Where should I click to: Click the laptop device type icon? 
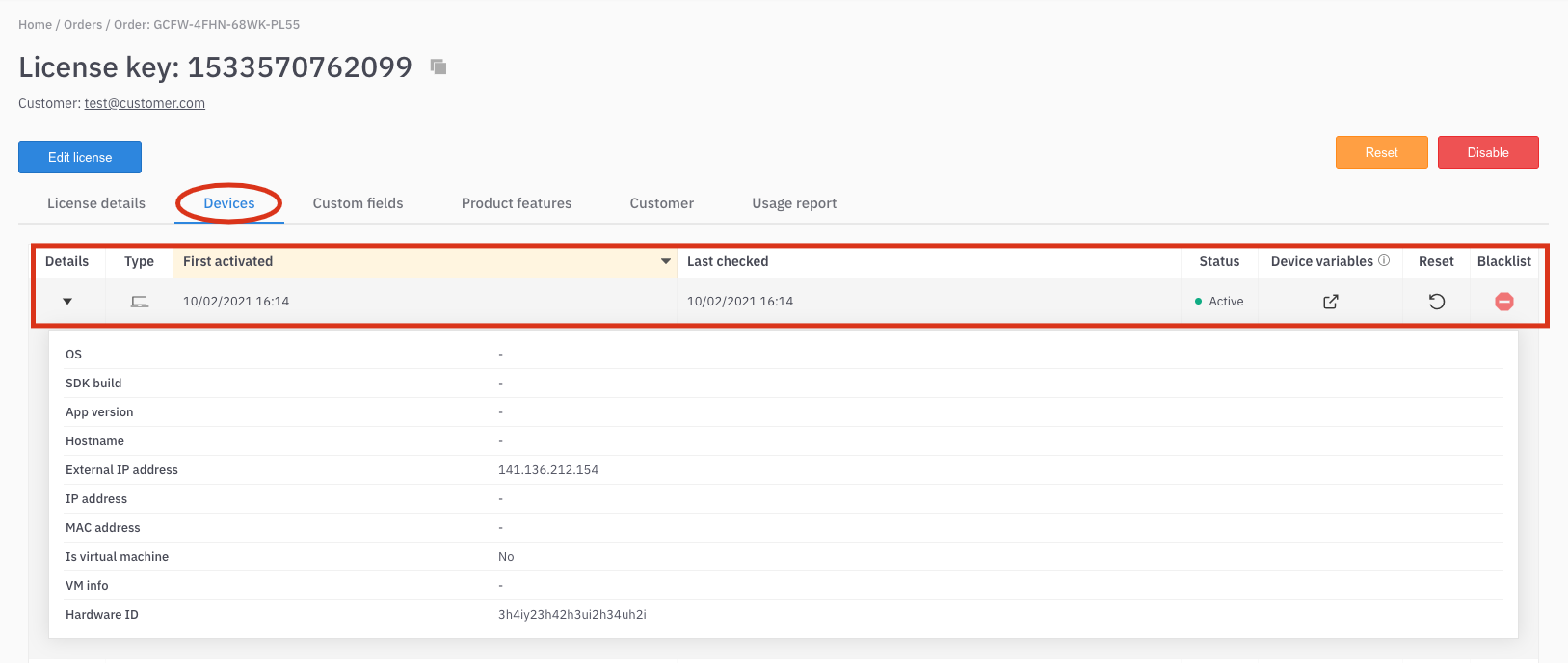pos(140,302)
